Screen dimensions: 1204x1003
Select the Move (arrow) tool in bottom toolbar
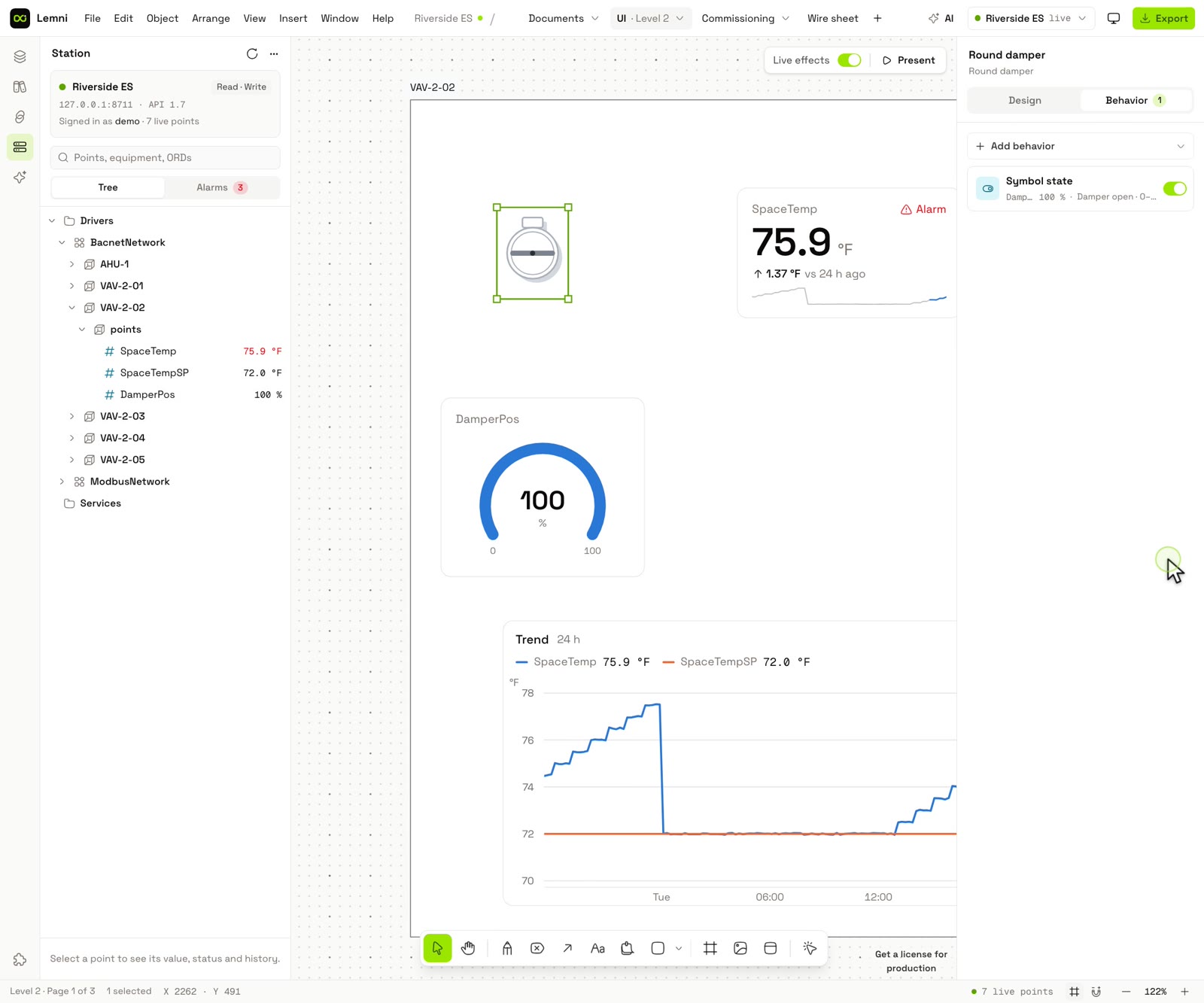point(437,948)
